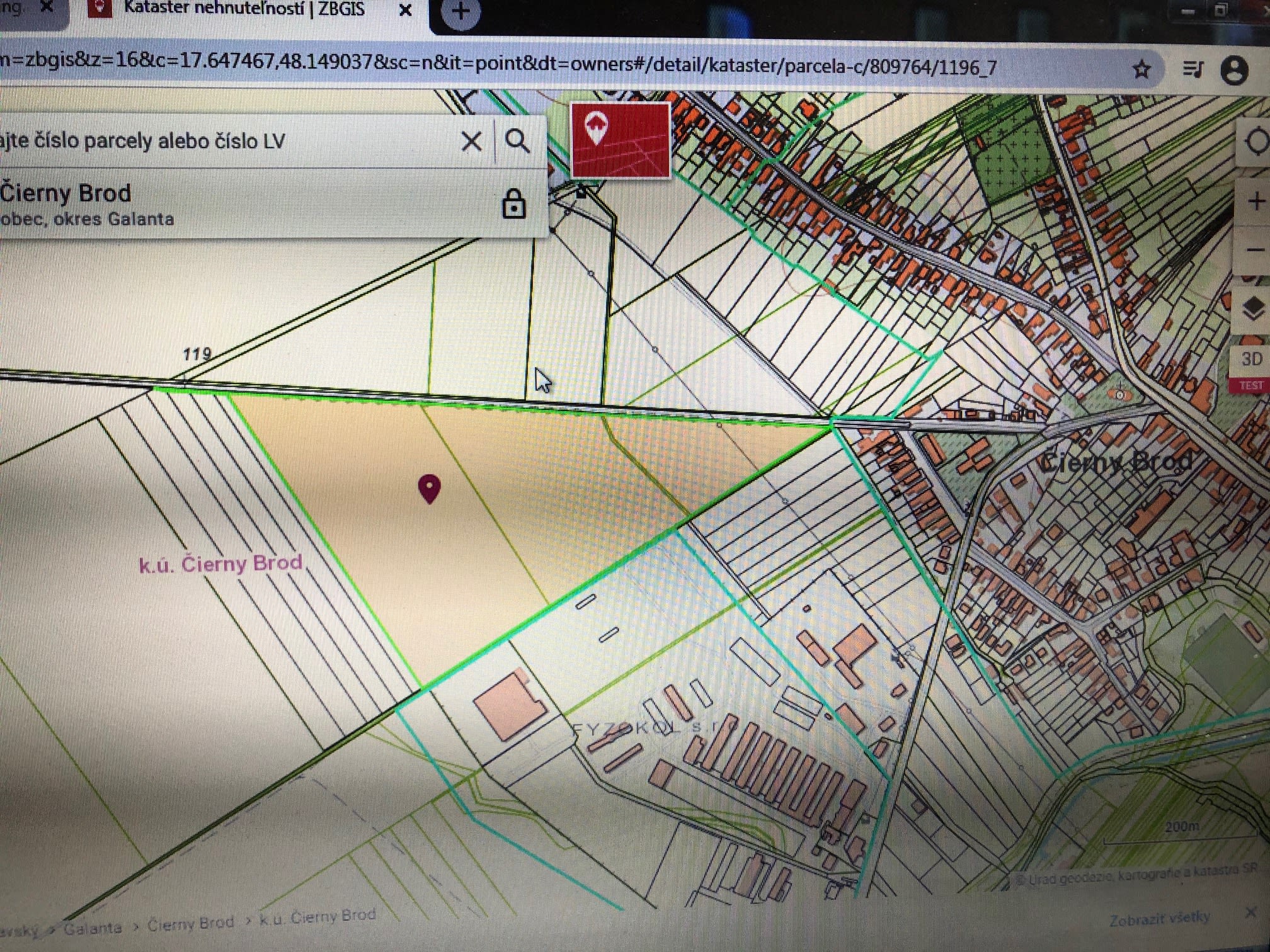Bookmark this page with the star icon
1270x952 pixels.
[x=1141, y=69]
